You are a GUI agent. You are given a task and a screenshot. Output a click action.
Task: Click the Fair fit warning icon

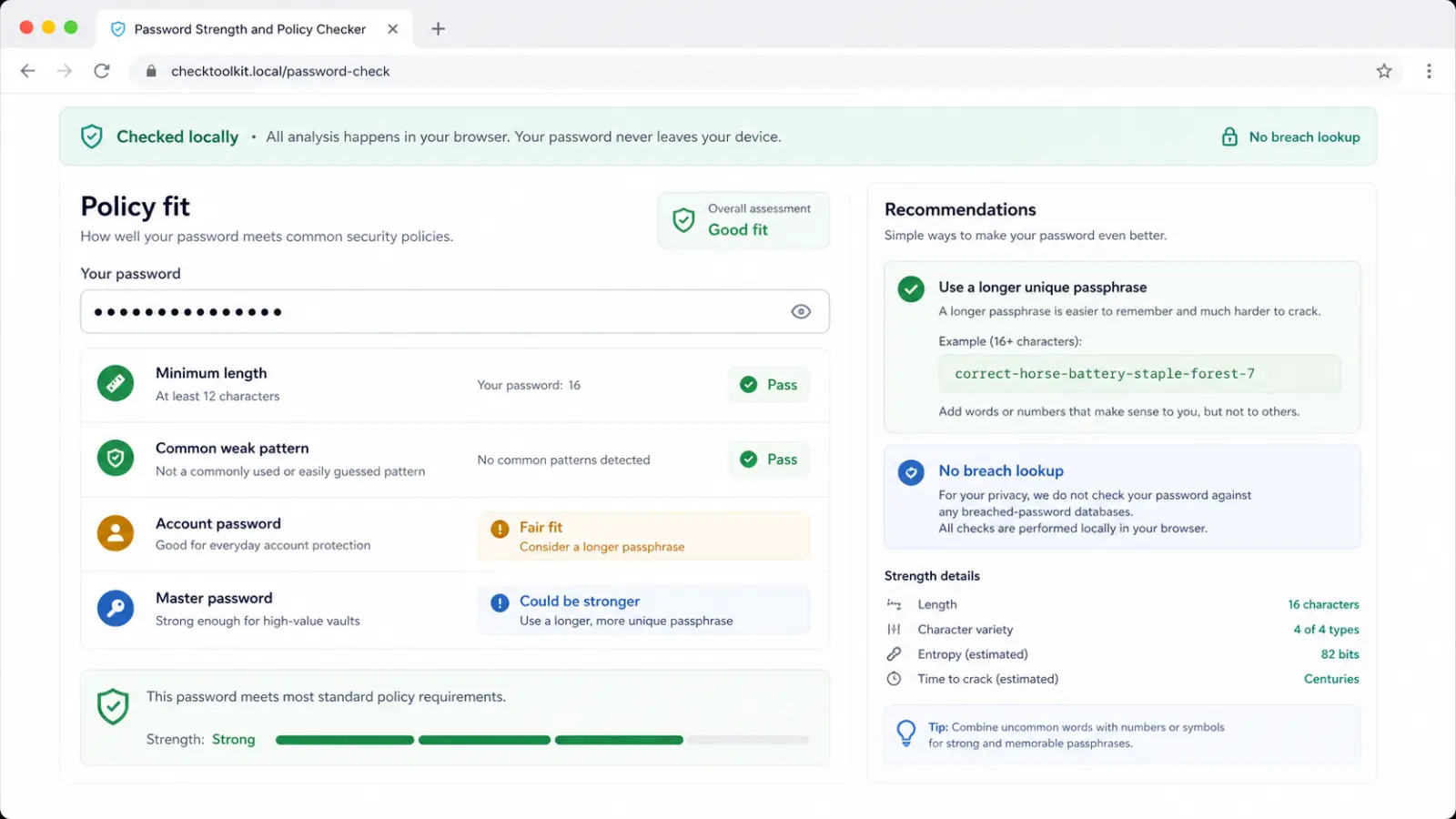500,529
